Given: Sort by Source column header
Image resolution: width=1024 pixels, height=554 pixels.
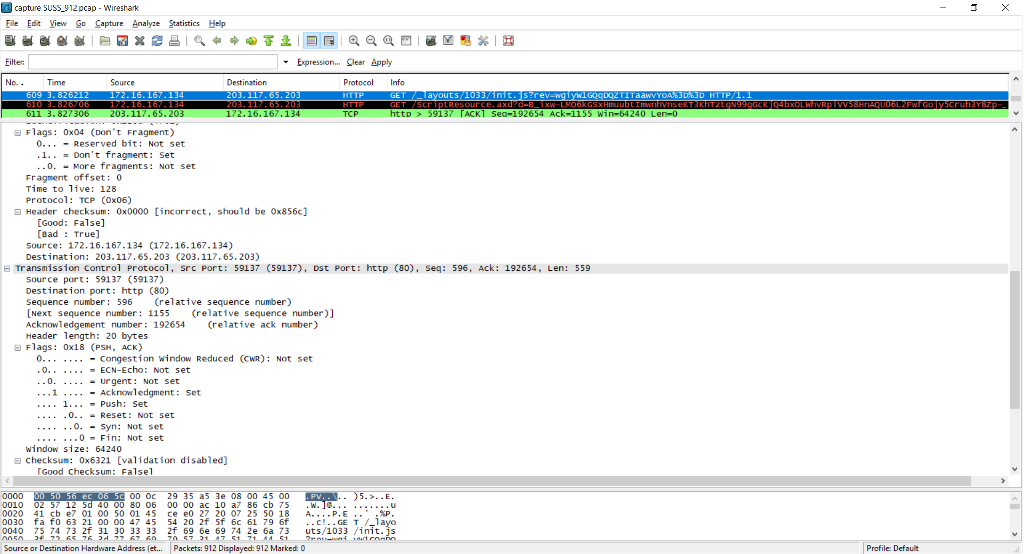Looking at the screenshot, I should coord(165,82).
